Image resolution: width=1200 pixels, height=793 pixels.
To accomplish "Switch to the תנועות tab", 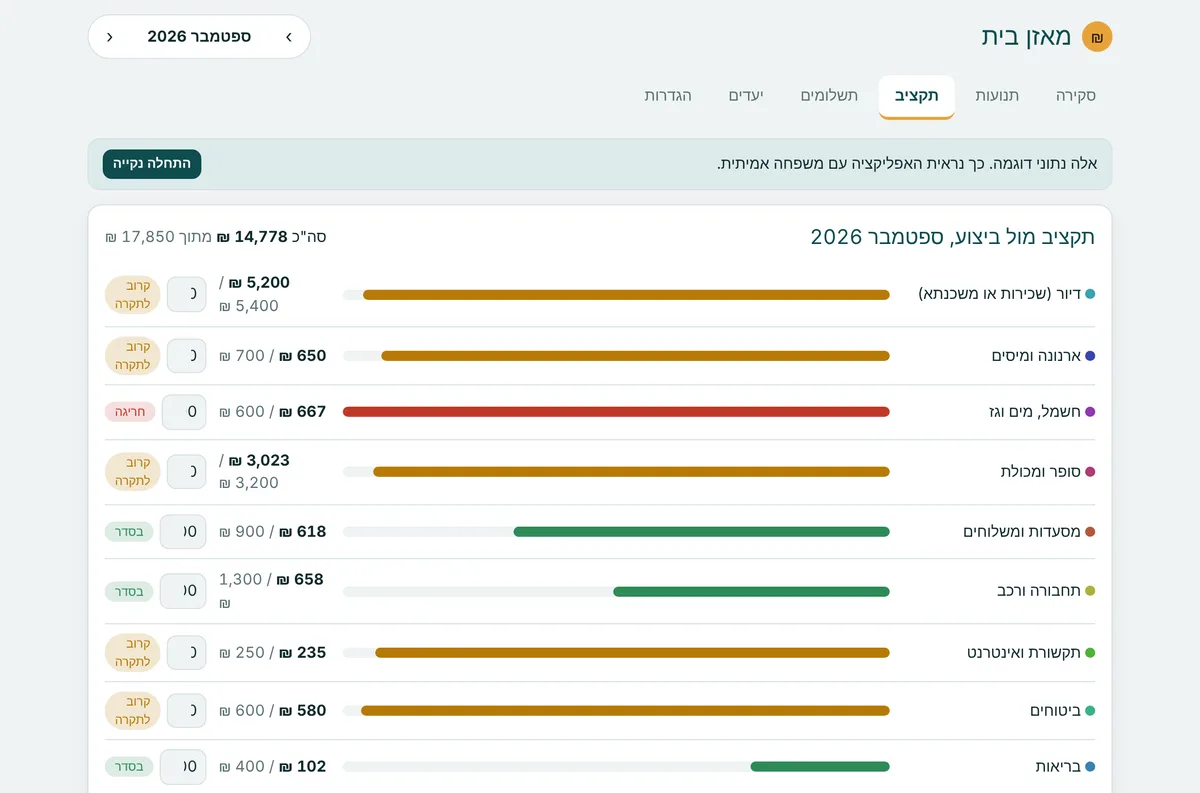I will (x=997, y=96).
